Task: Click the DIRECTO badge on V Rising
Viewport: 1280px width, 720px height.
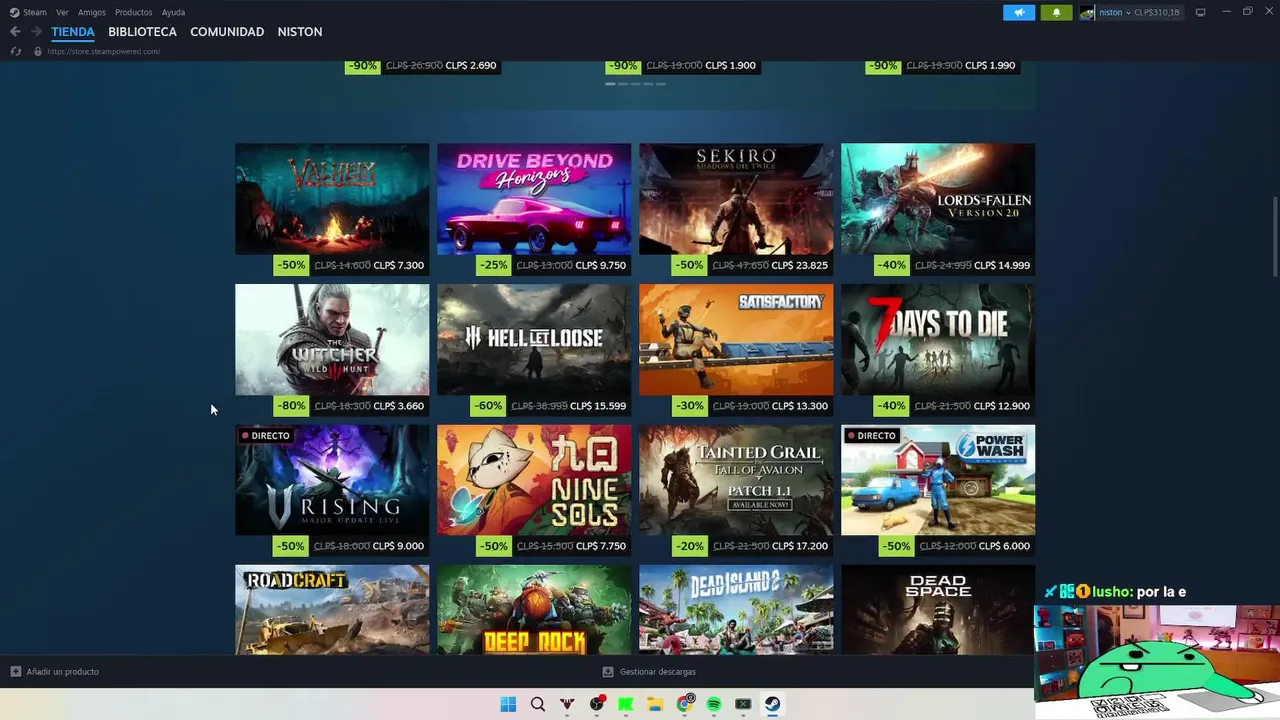Action: 266,436
